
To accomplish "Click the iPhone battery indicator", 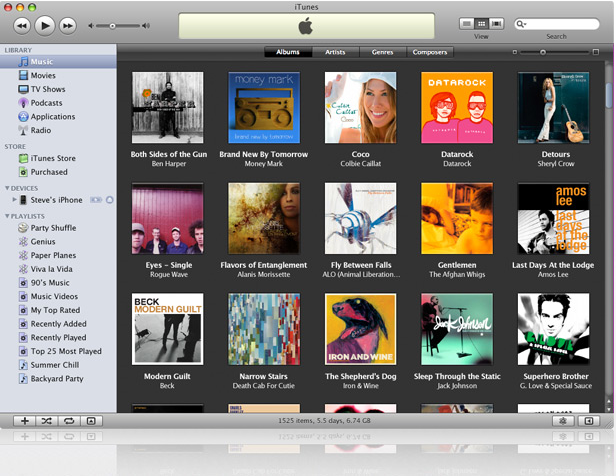I will (96, 200).
